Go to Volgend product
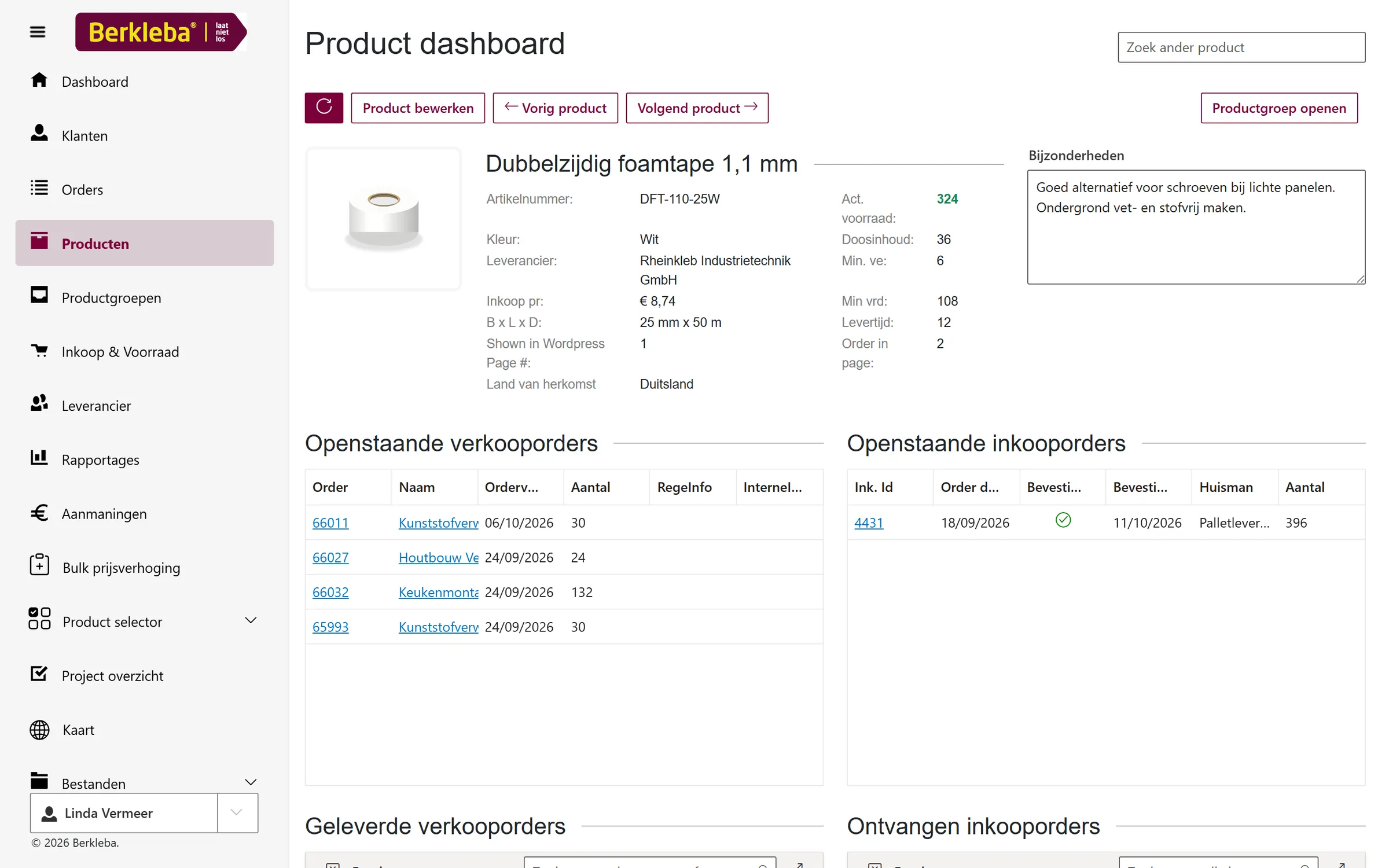 (x=697, y=108)
